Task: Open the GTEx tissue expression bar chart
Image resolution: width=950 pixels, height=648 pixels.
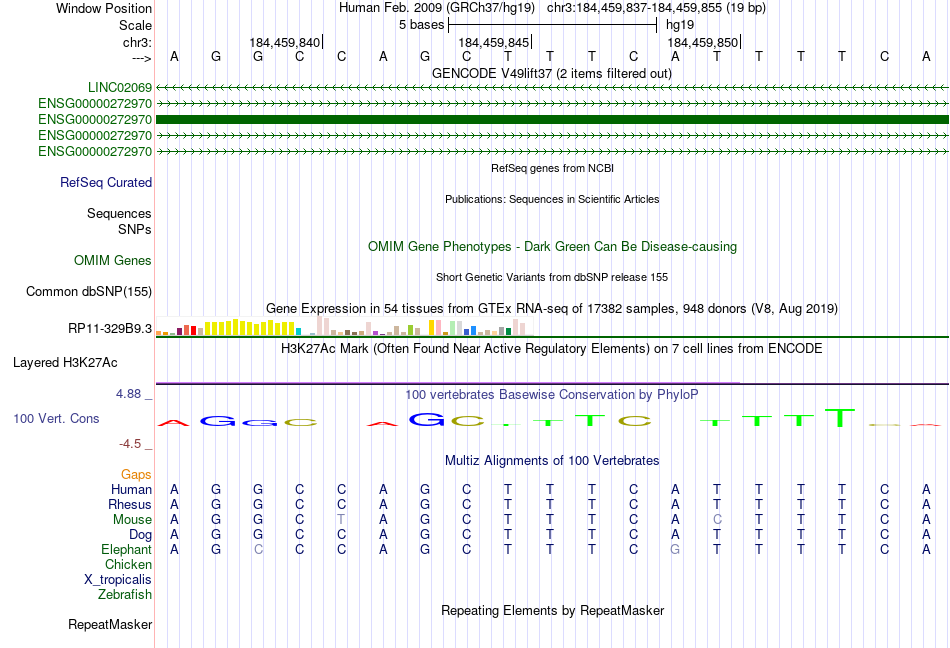Action: click(x=344, y=326)
